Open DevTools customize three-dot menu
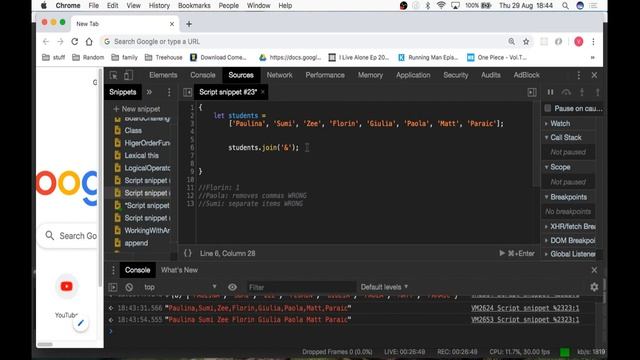Image resolution: width=640 pixels, height=360 pixels. 578,75
